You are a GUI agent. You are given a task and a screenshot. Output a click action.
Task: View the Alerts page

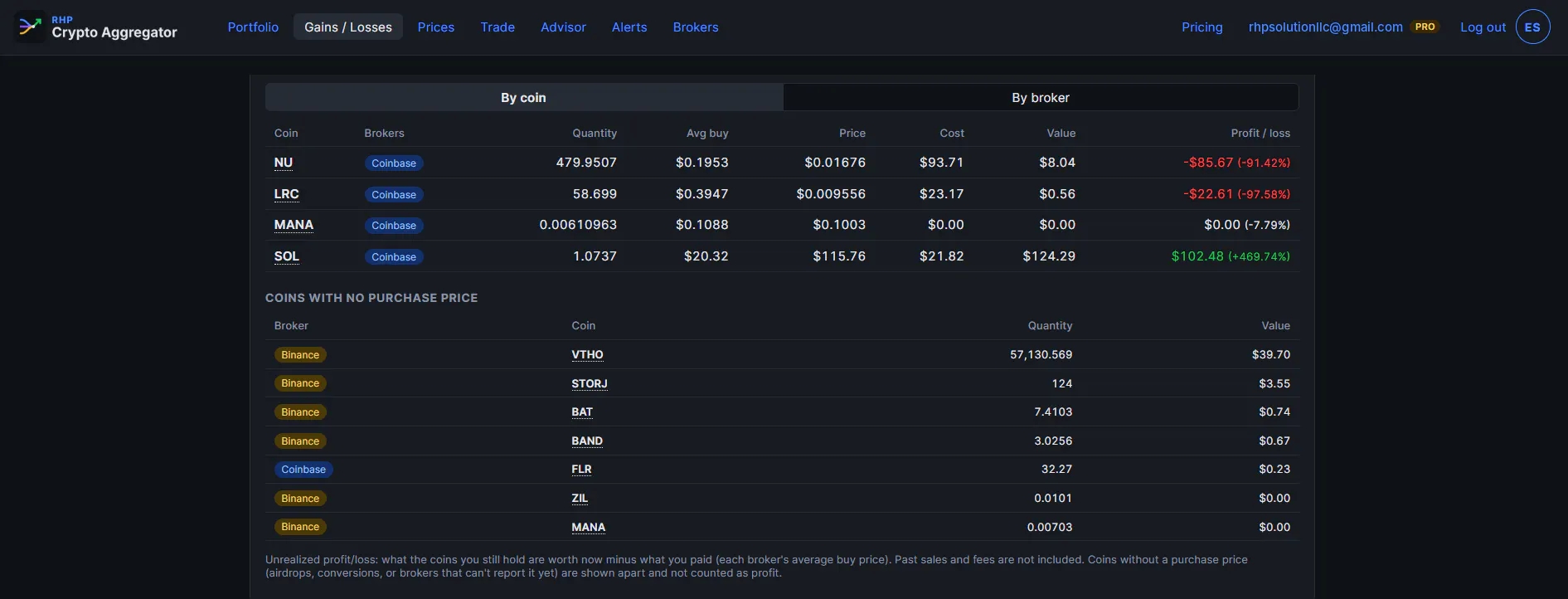point(629,27)
